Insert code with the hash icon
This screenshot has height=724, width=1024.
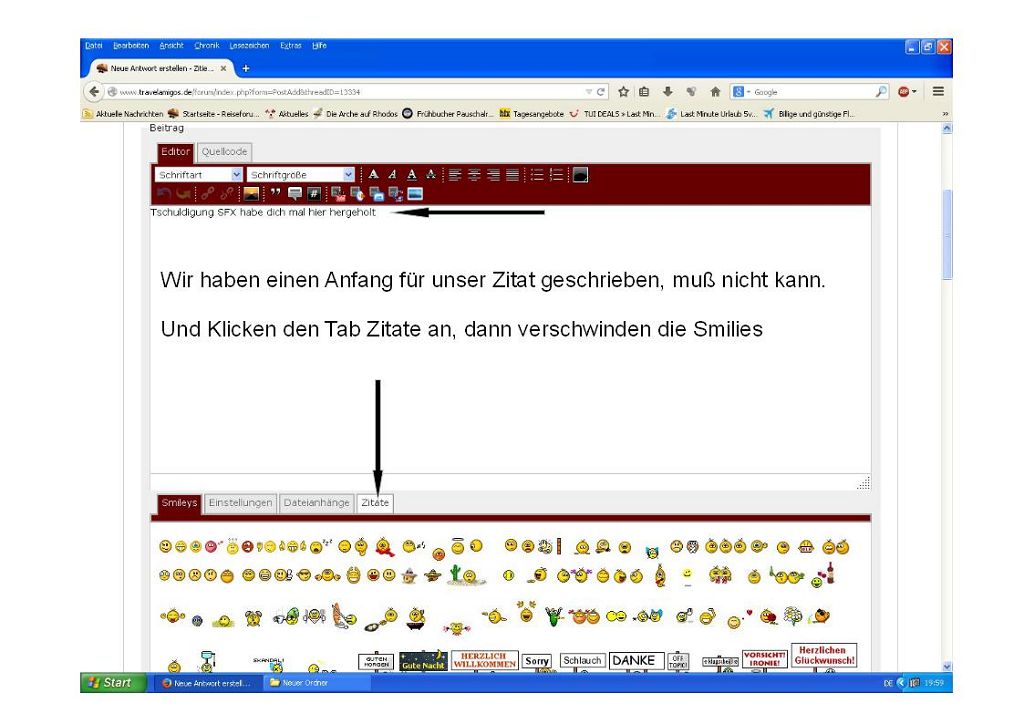click(x=312, y=192)
